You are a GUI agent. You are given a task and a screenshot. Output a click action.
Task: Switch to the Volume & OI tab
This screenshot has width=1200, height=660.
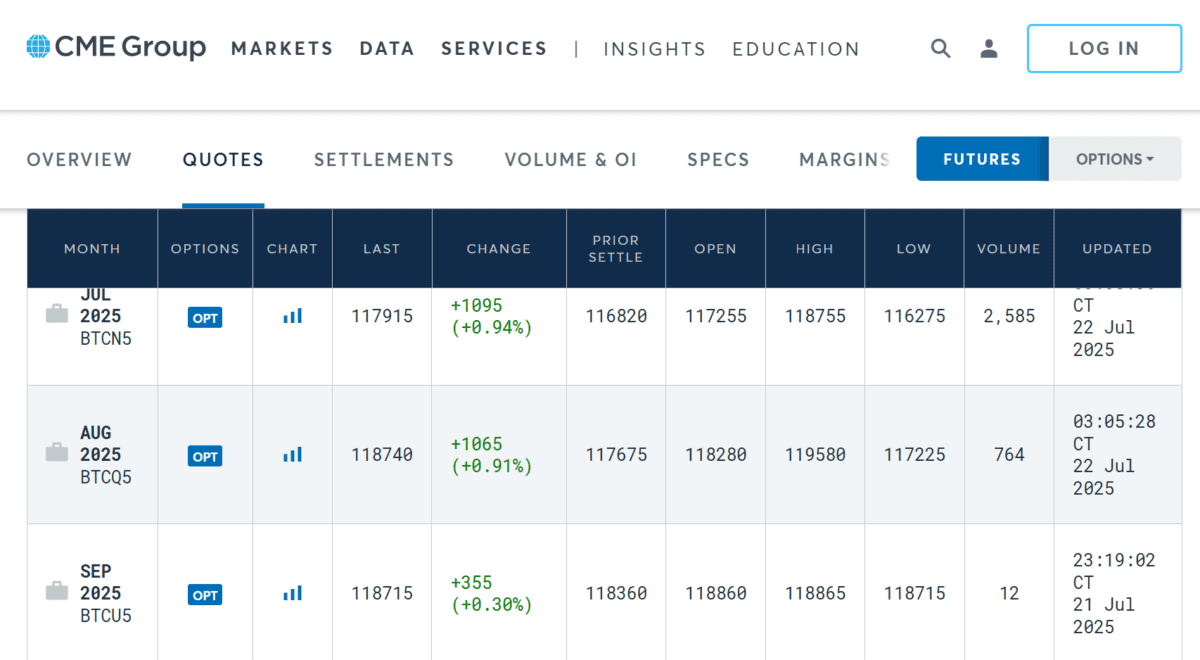point(570,160)
